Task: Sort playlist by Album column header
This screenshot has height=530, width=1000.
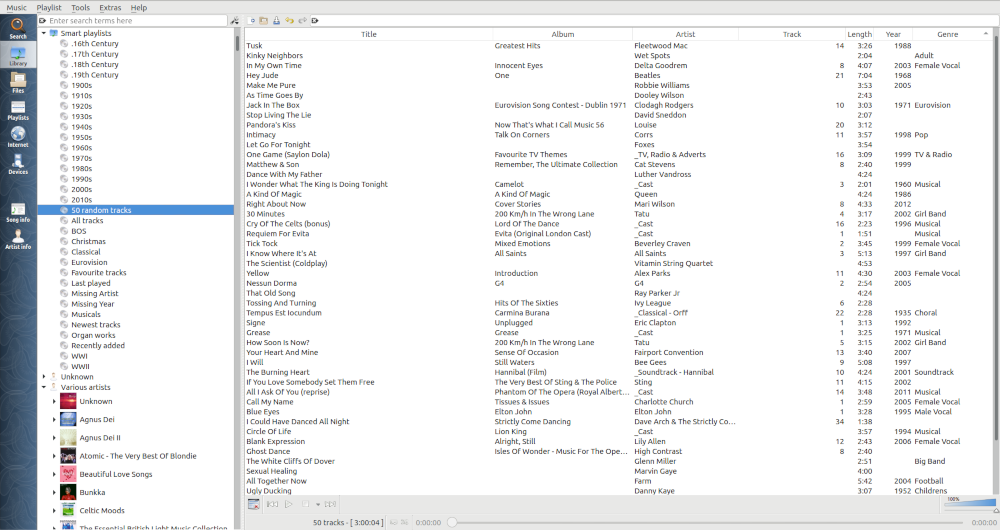Action: click(x=562, y=34)
